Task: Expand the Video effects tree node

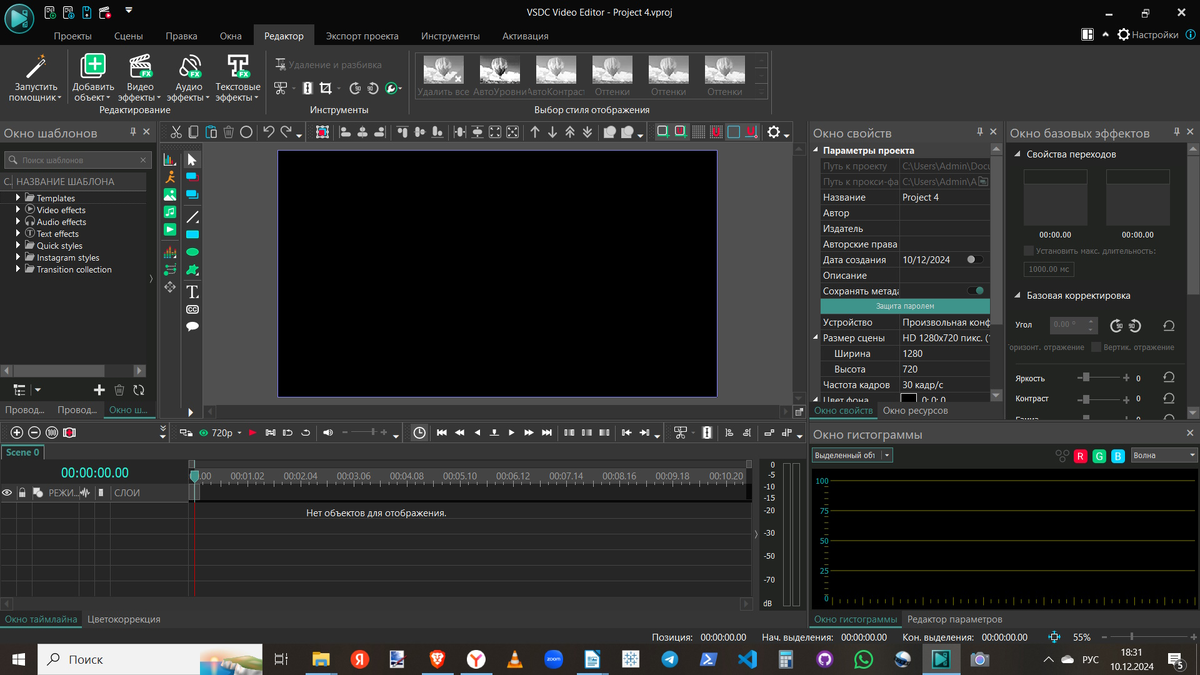Action: (18, 210)
